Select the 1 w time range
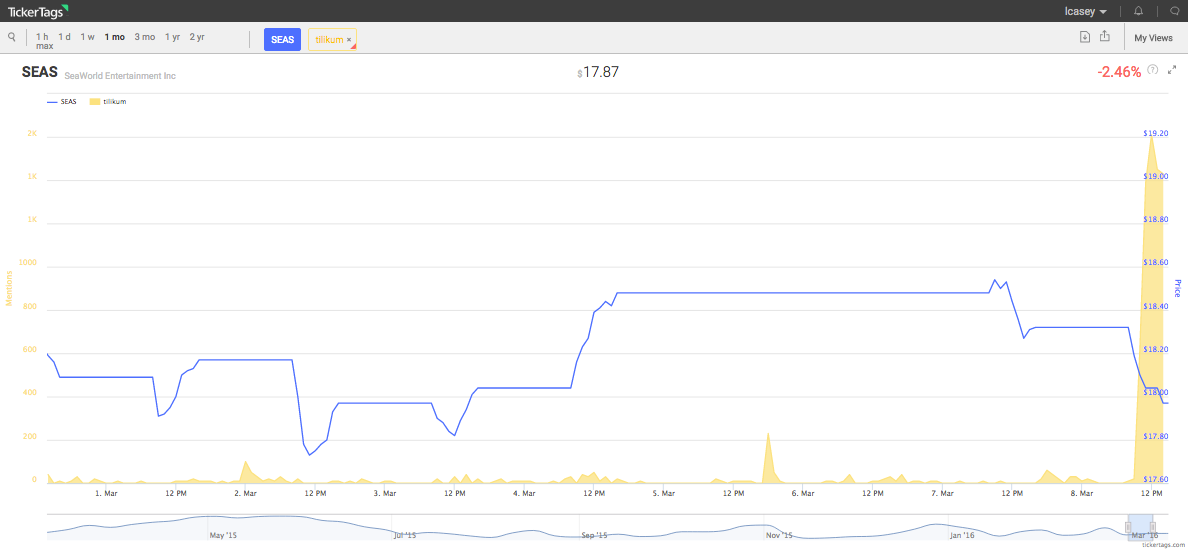The width and height of the screenshot is (1188, 556). point(88,36)
